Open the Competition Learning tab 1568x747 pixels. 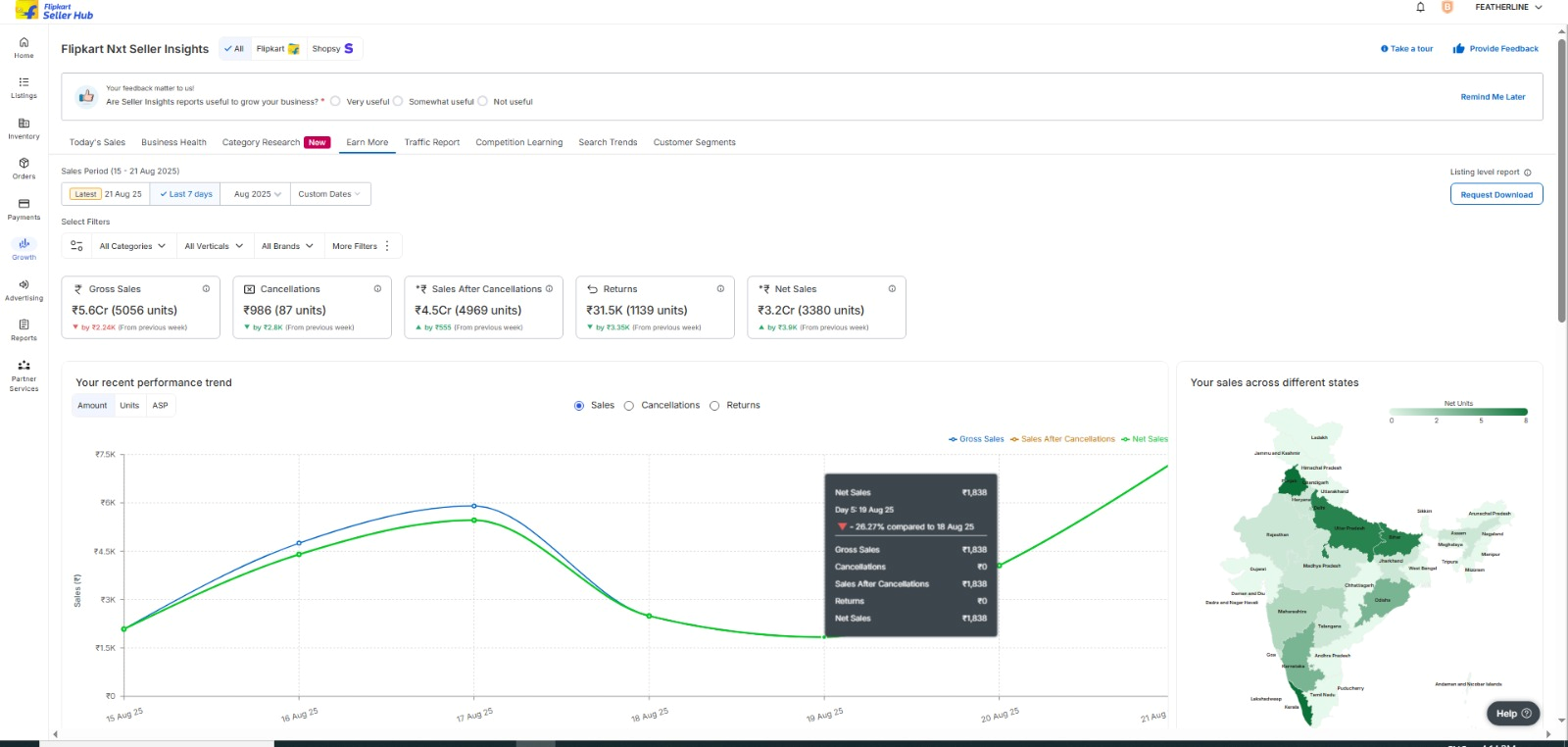click(x=519, y=142)
